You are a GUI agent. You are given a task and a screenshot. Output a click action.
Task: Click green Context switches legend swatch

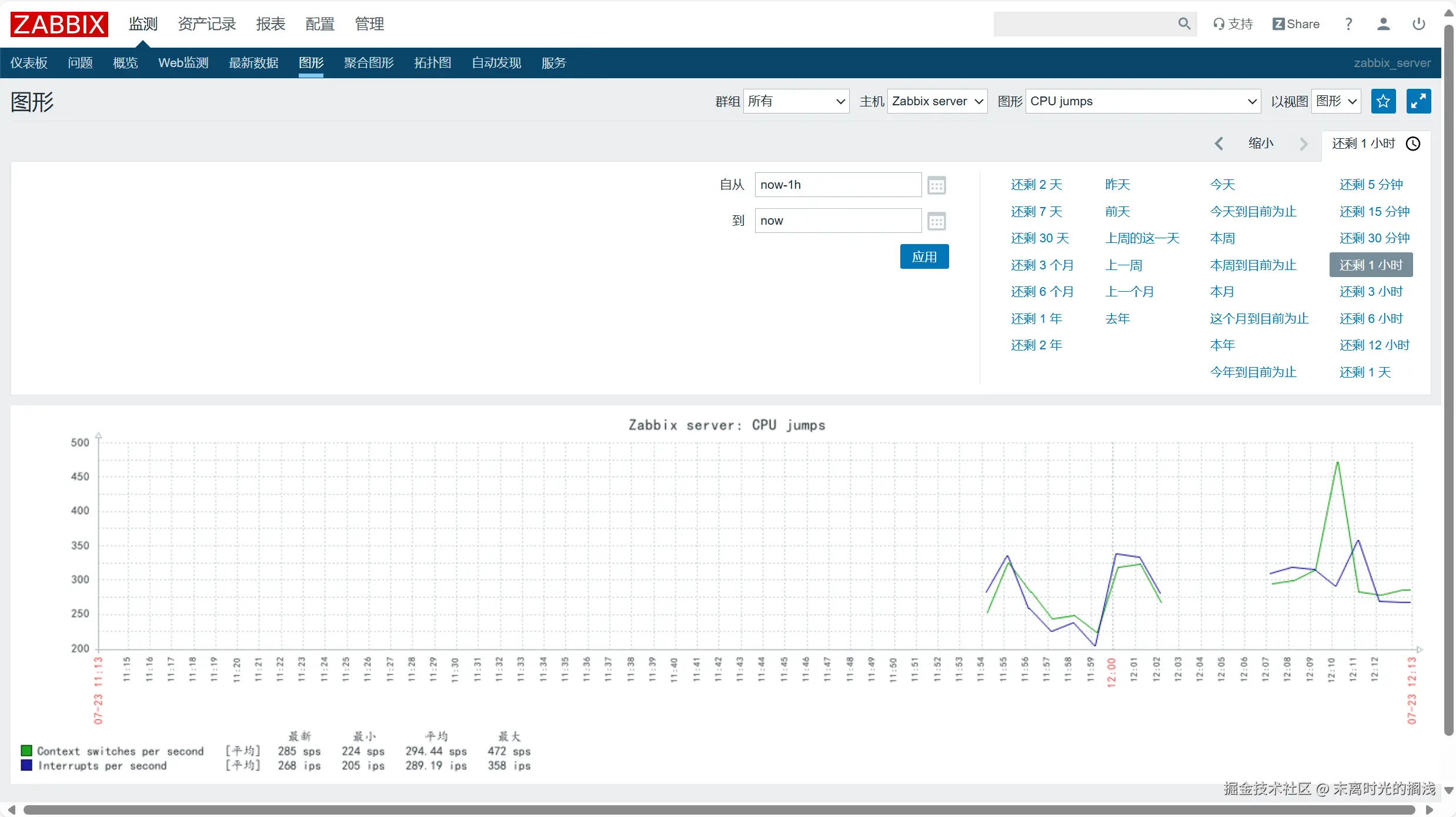(x=26, y=751)
